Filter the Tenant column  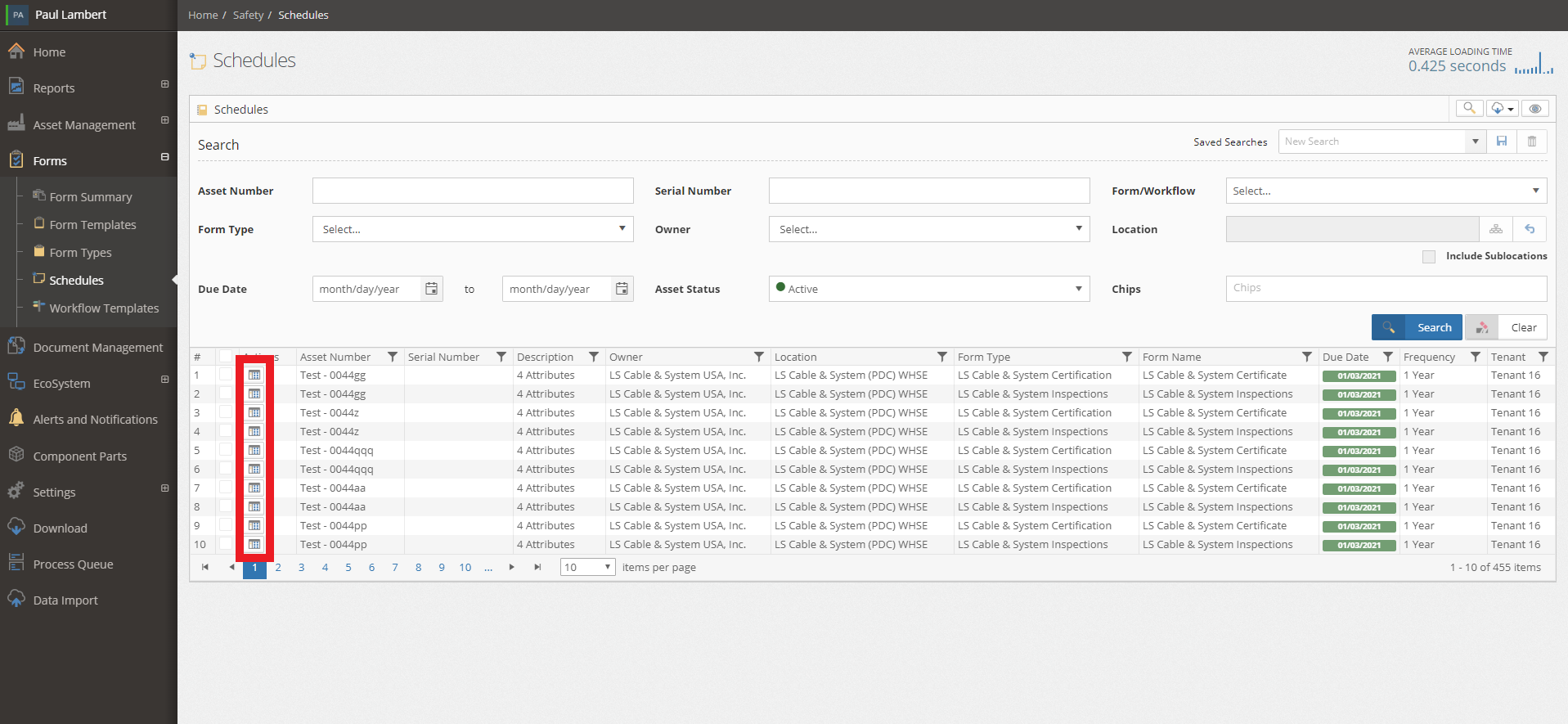(x=1543, y=357)
